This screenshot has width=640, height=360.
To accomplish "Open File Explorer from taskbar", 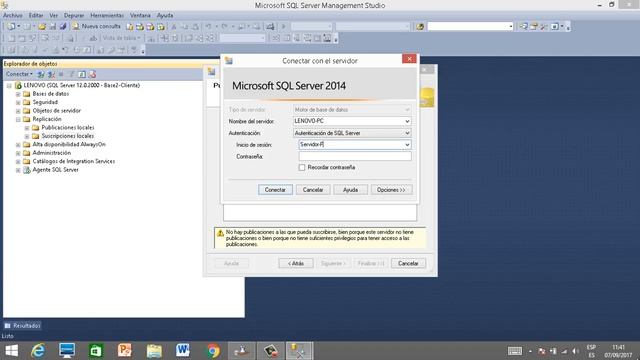I will pos(154,351).
